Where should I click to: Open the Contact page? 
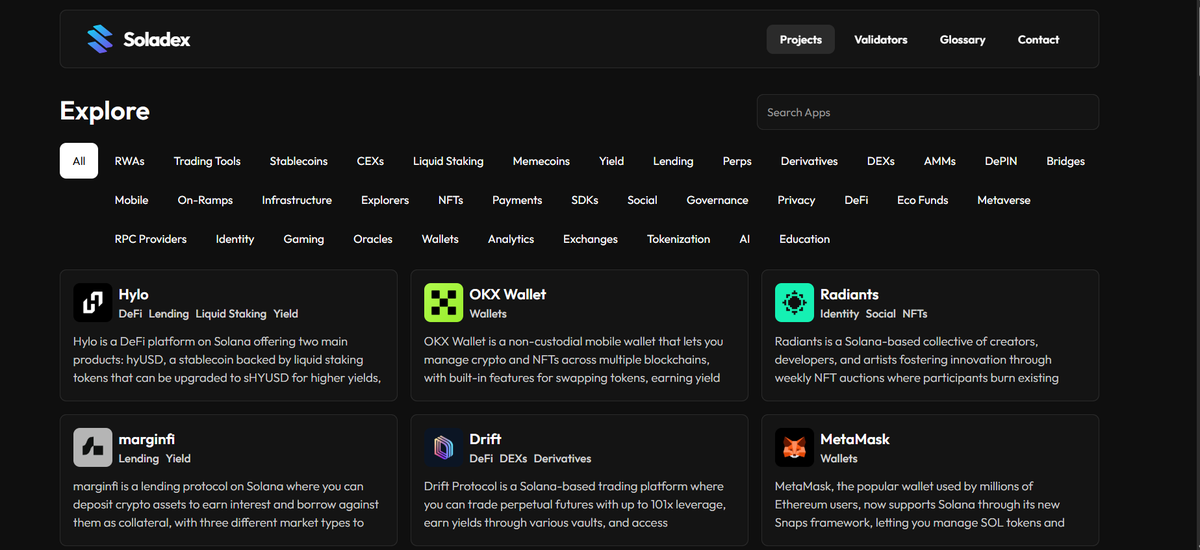[1039, 40]
